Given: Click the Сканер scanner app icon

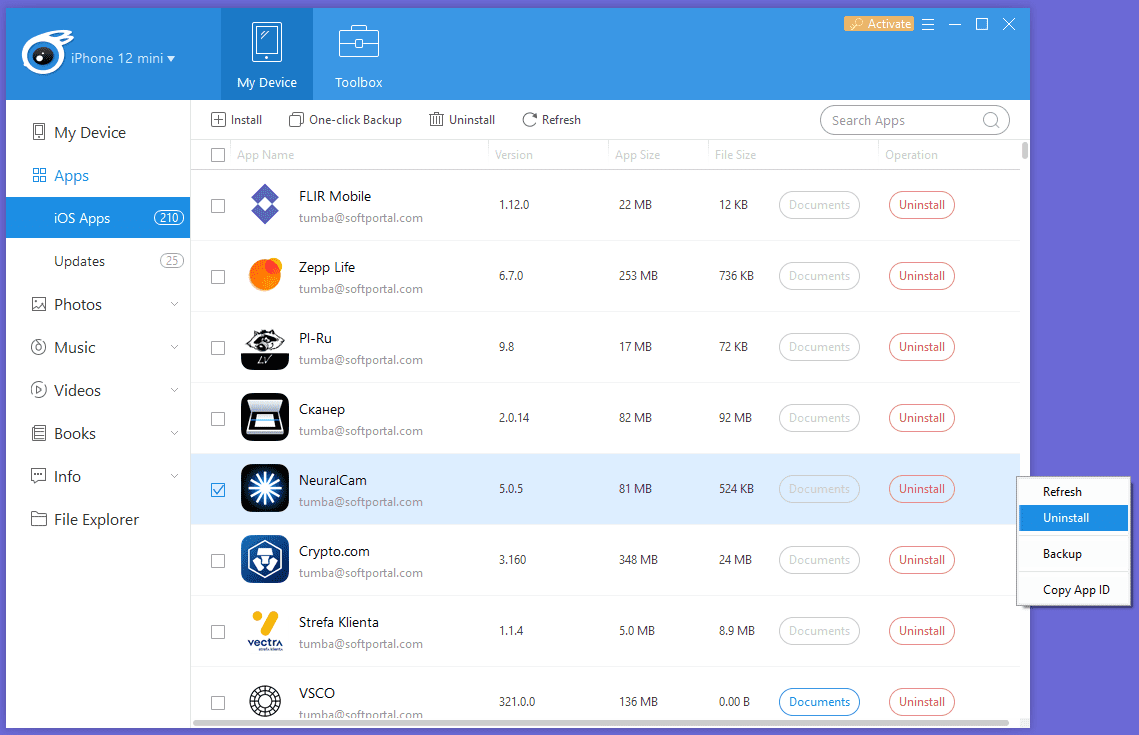Looking at the screenshot, I should [265, 418].
